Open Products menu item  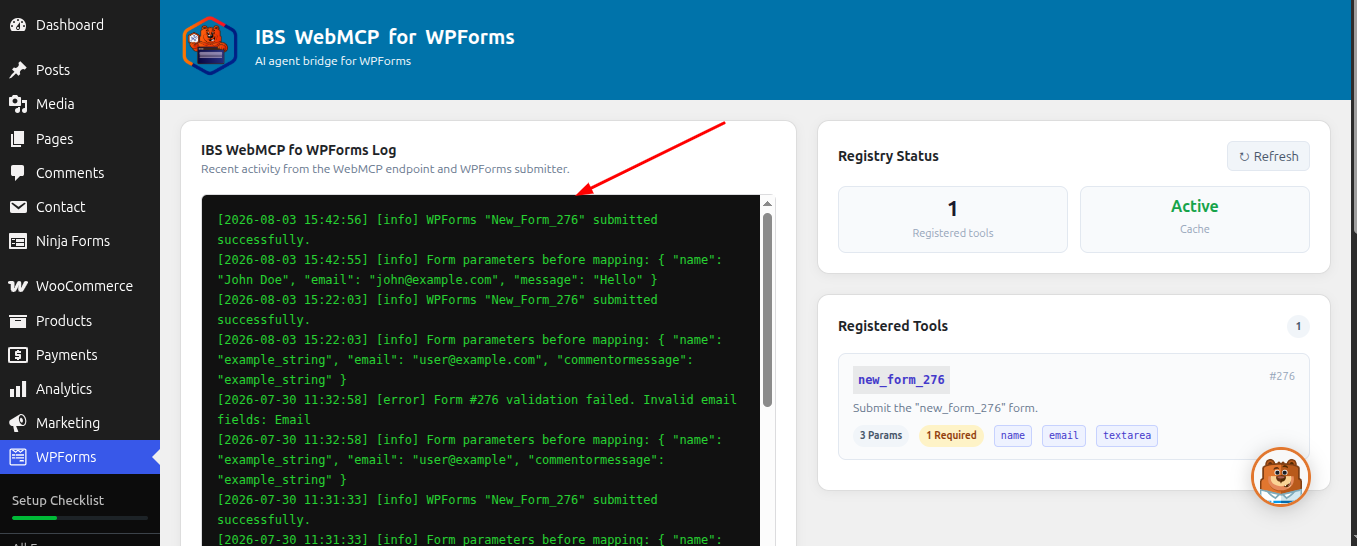[x=80, y=321]
